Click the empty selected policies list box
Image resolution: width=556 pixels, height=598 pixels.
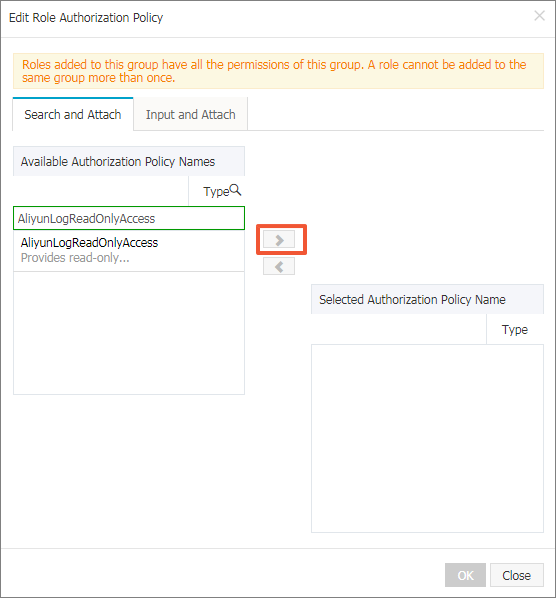pos(427,439)
